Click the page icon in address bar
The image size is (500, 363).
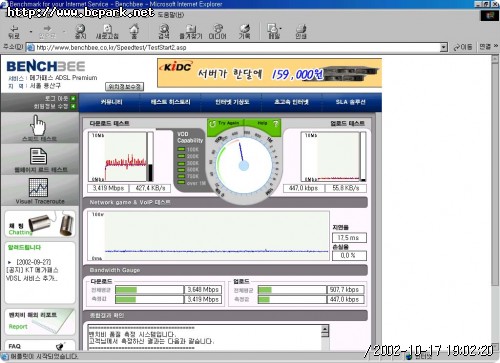tap(30, 48)
